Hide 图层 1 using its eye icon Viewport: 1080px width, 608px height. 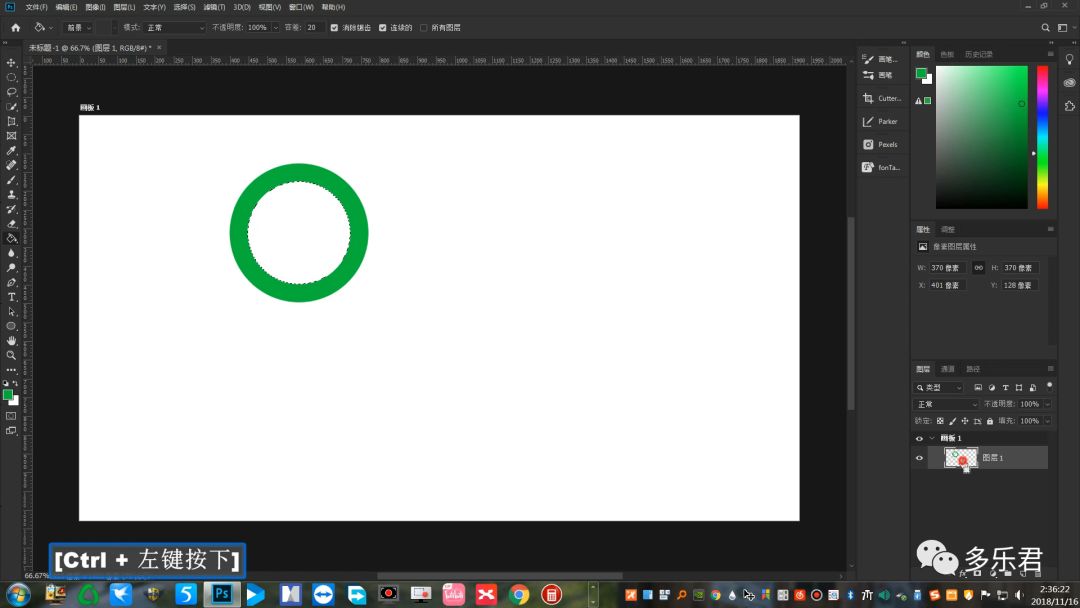(919, 458)
